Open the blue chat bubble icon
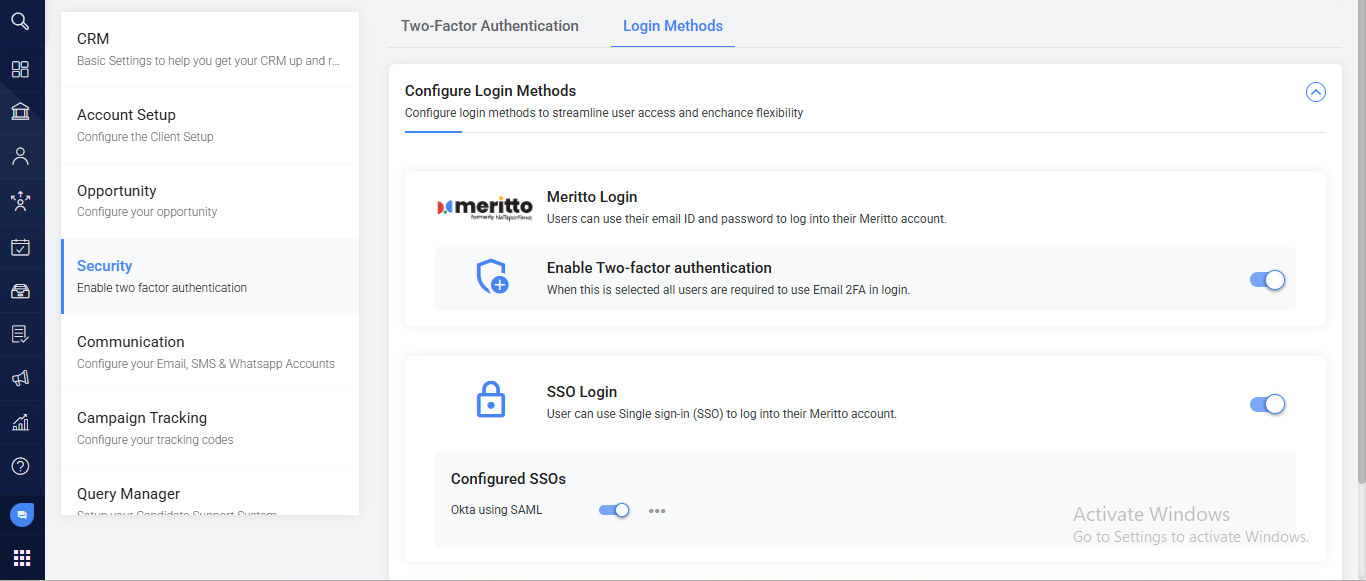This screenshot has height=581, width=1366. [x=21, y=515]
